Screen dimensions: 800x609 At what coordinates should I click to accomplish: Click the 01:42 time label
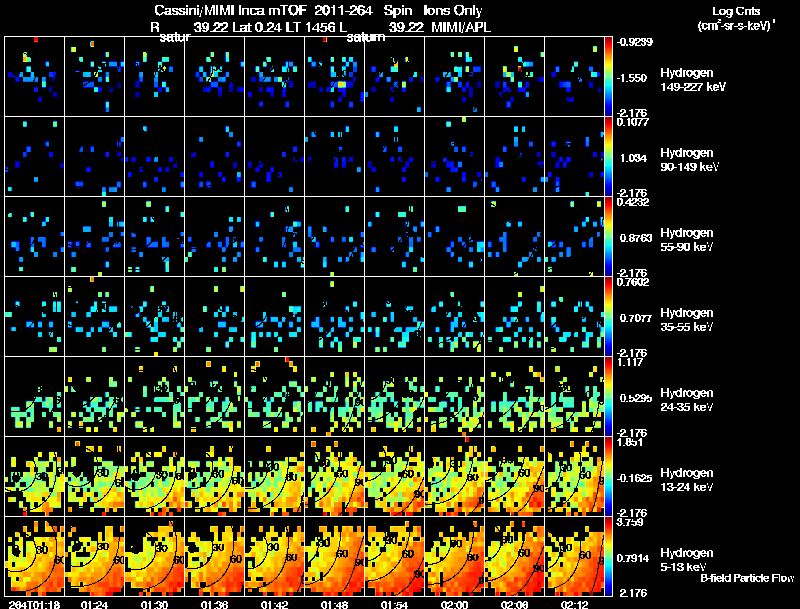pos(274,605)
